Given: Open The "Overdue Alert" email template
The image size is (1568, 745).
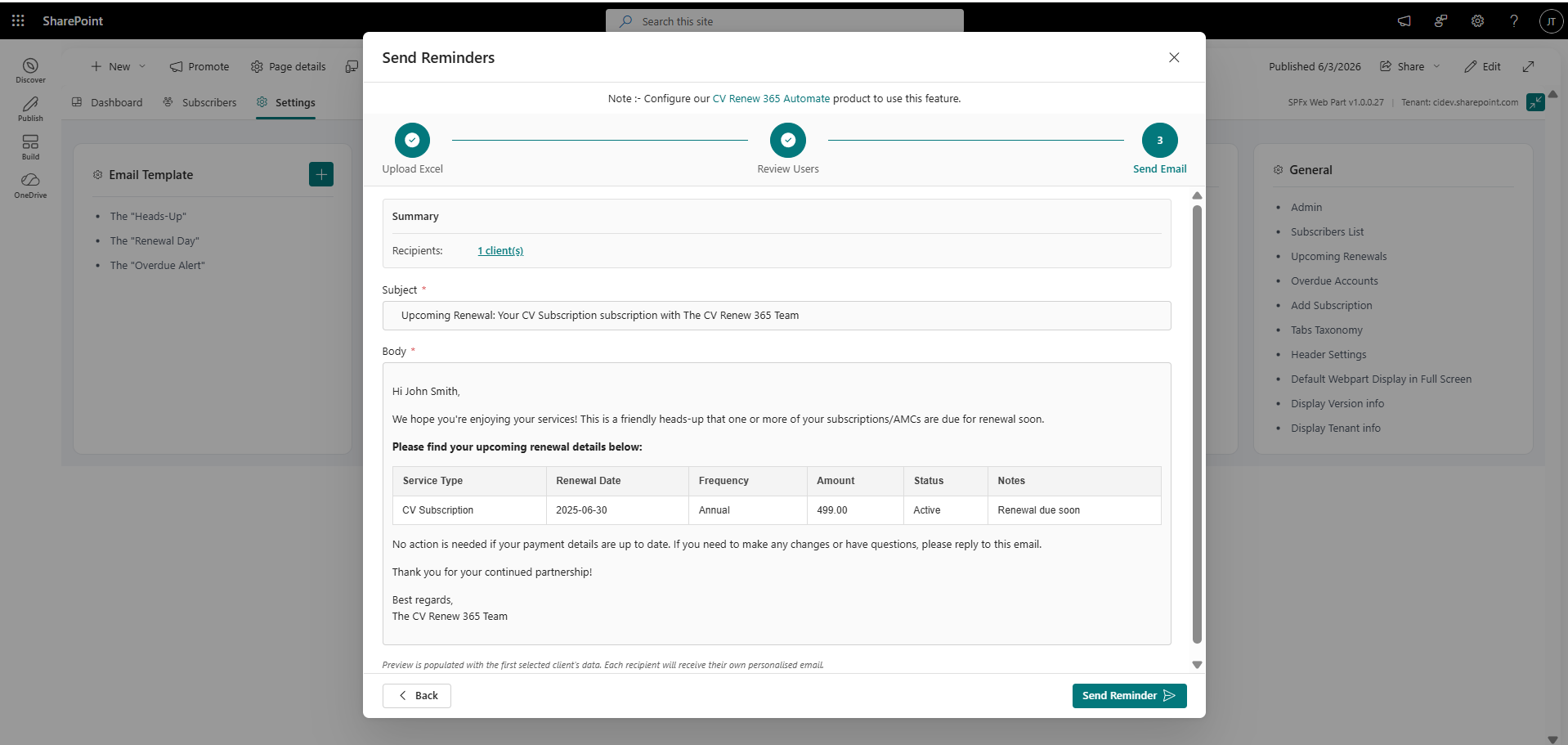Looking at the screenshot, I should (158, 266).
